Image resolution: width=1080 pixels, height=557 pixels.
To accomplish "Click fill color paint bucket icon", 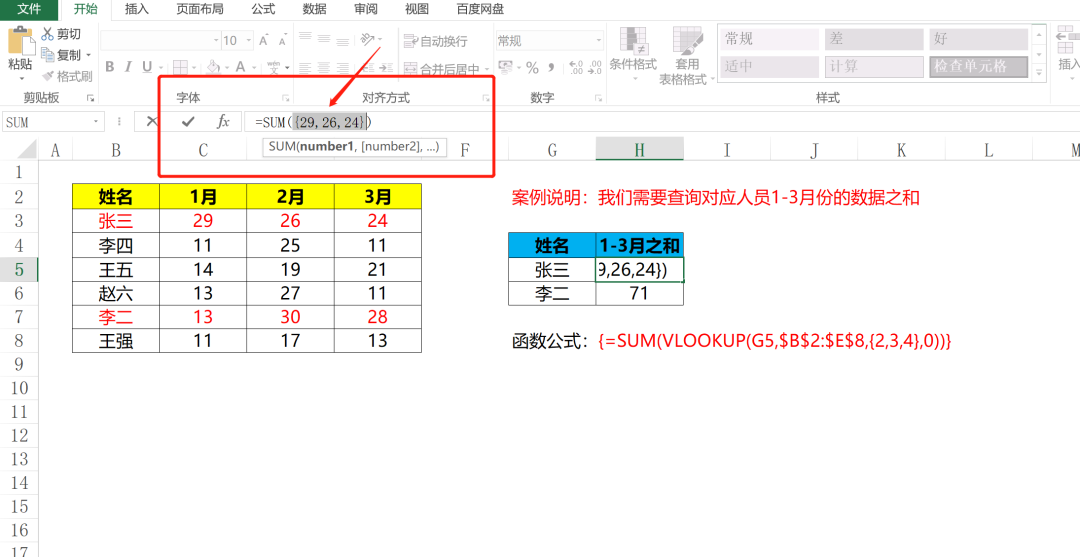I will 213,67.
